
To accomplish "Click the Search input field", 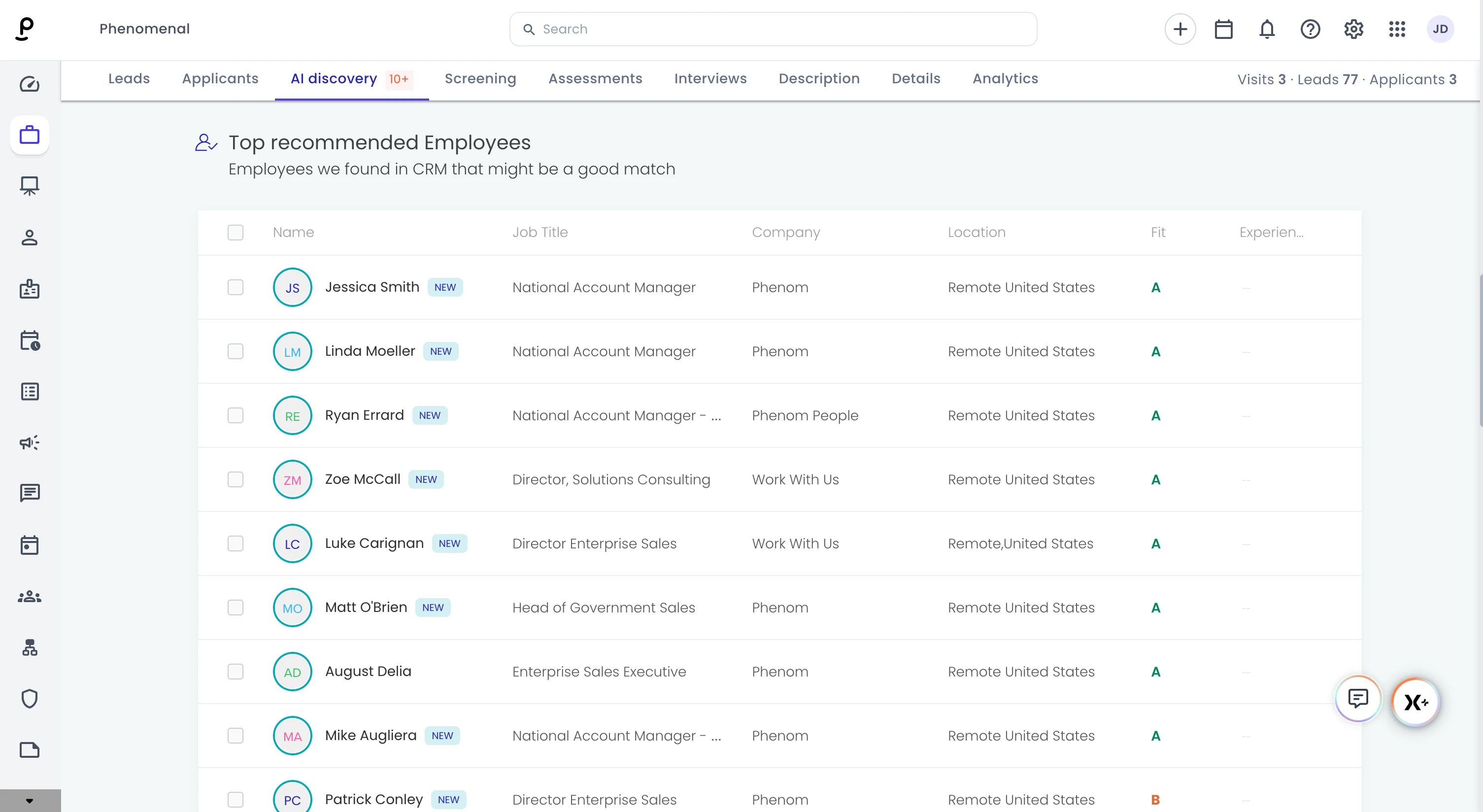I will click(773, 29).
